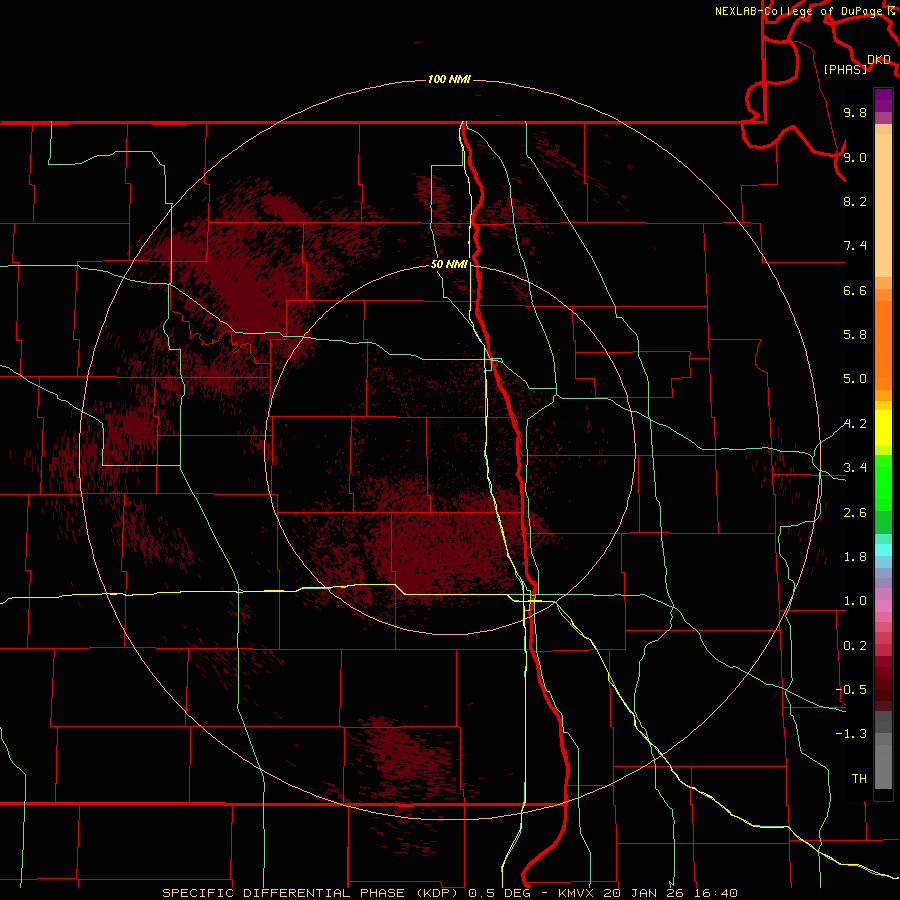Image resolution: width=900 pixels, height=900 pixels.
Task: Select the 0.2 scale value
Action: tap(855, 646)
